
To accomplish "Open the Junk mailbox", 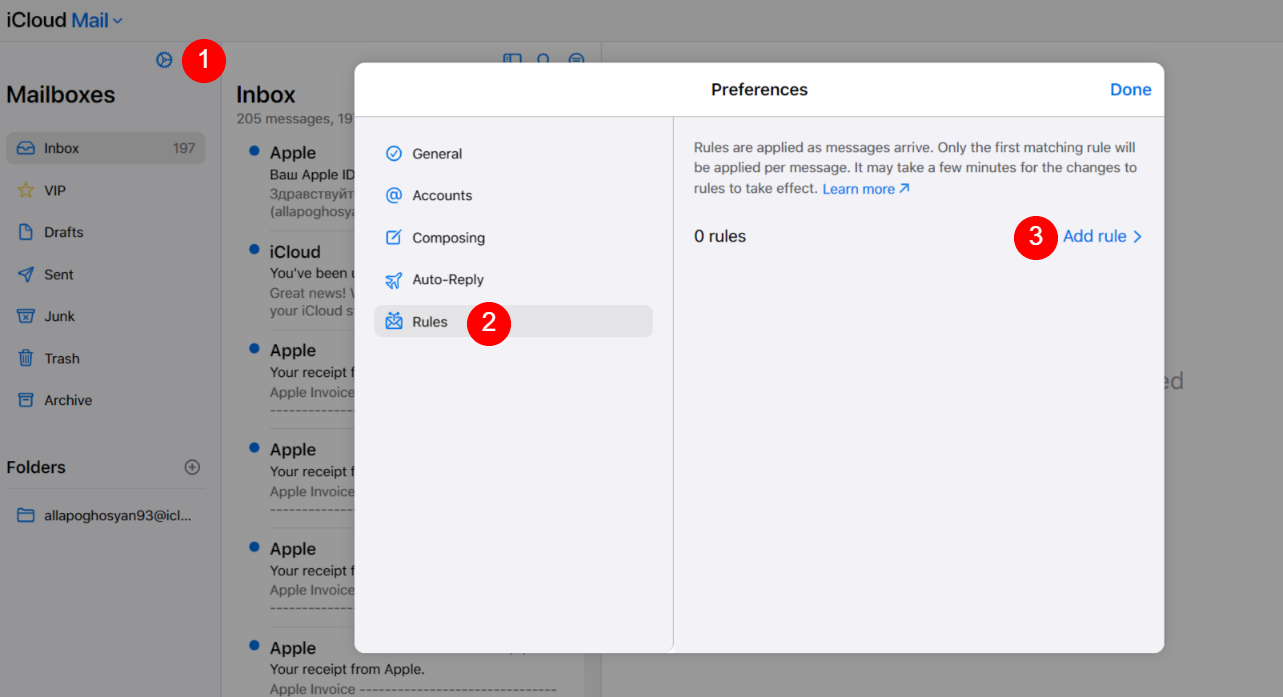I will tap(59, 316).
